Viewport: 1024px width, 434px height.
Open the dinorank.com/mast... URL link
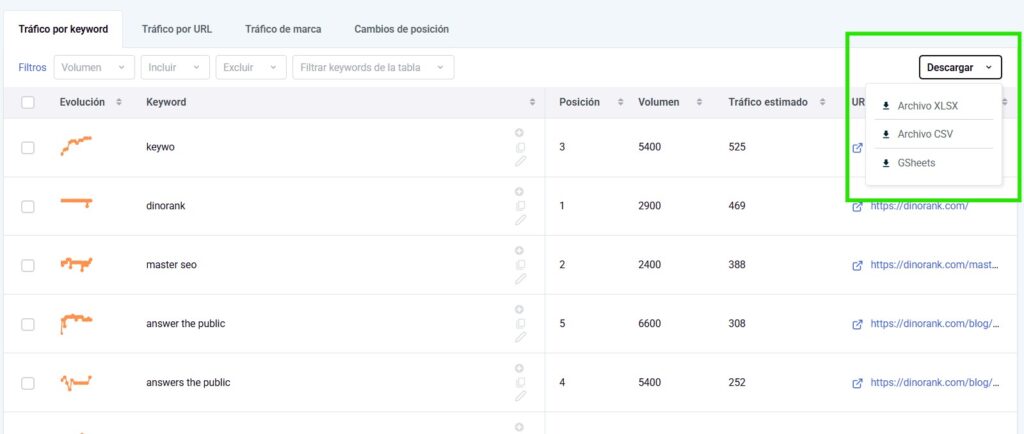point(935,265)
